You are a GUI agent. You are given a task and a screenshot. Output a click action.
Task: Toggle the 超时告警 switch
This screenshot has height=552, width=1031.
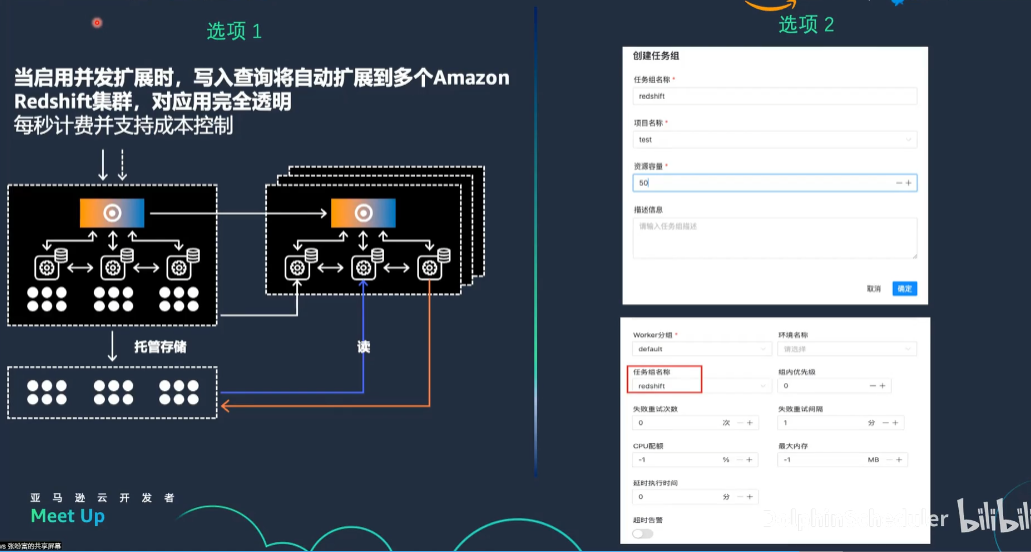(x=642, y=534)
